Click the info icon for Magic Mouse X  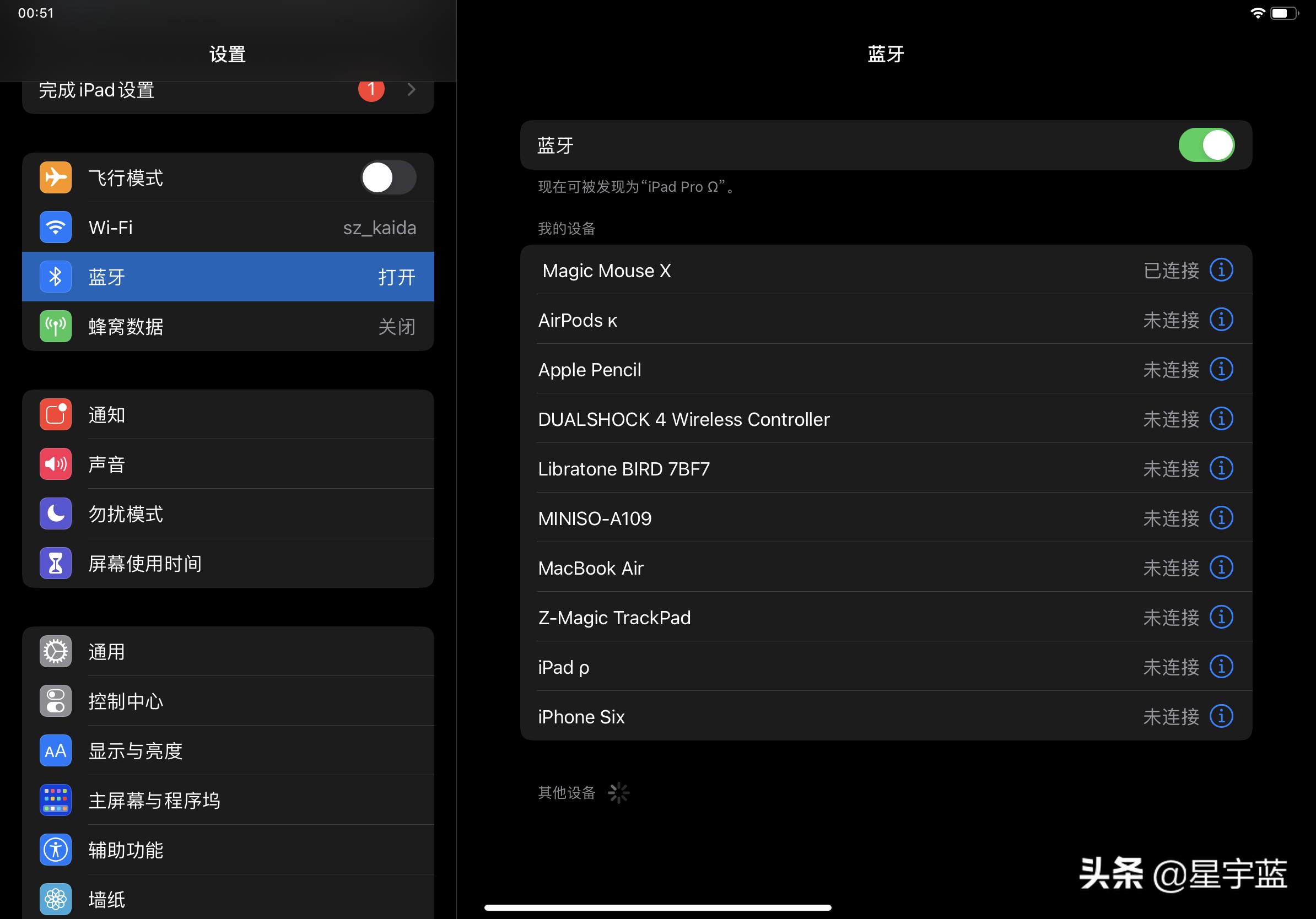pyautogui.click(x=1221, y=270)
